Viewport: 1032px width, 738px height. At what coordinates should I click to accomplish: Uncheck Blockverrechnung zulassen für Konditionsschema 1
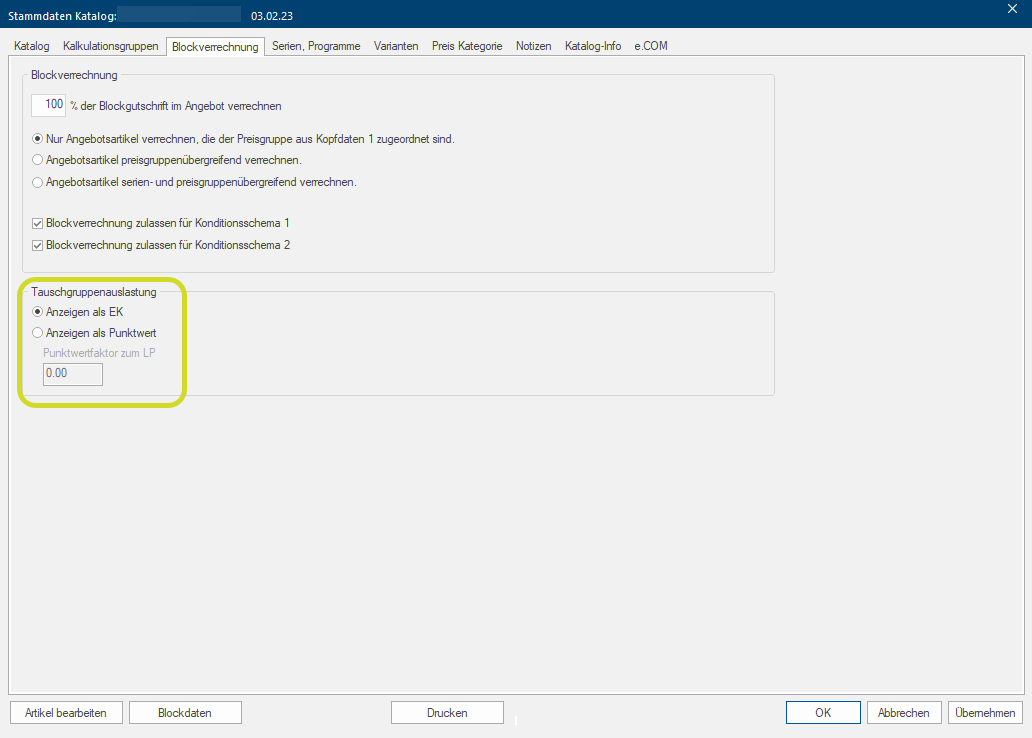coord(38,223)
